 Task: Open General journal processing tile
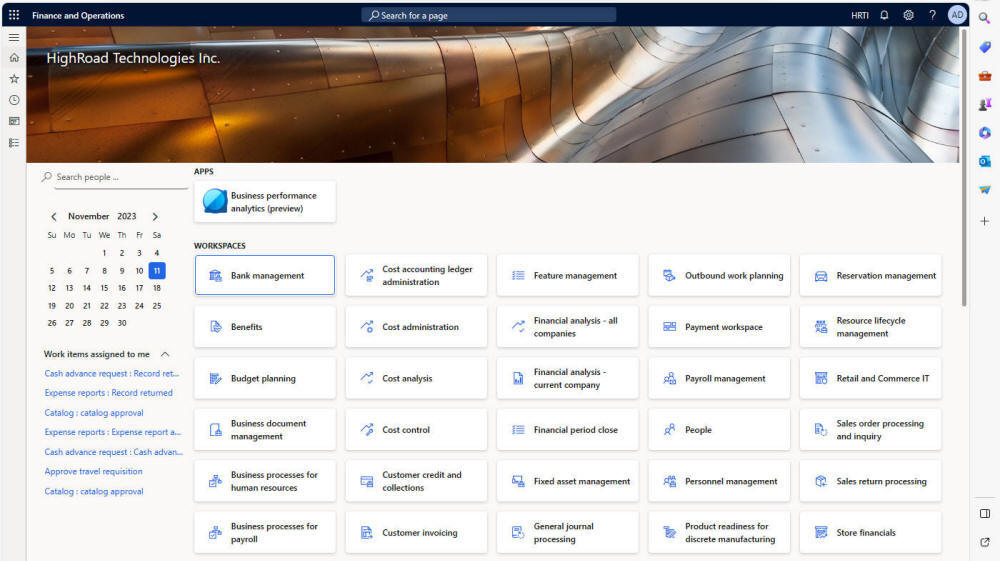tap(568, 533)
